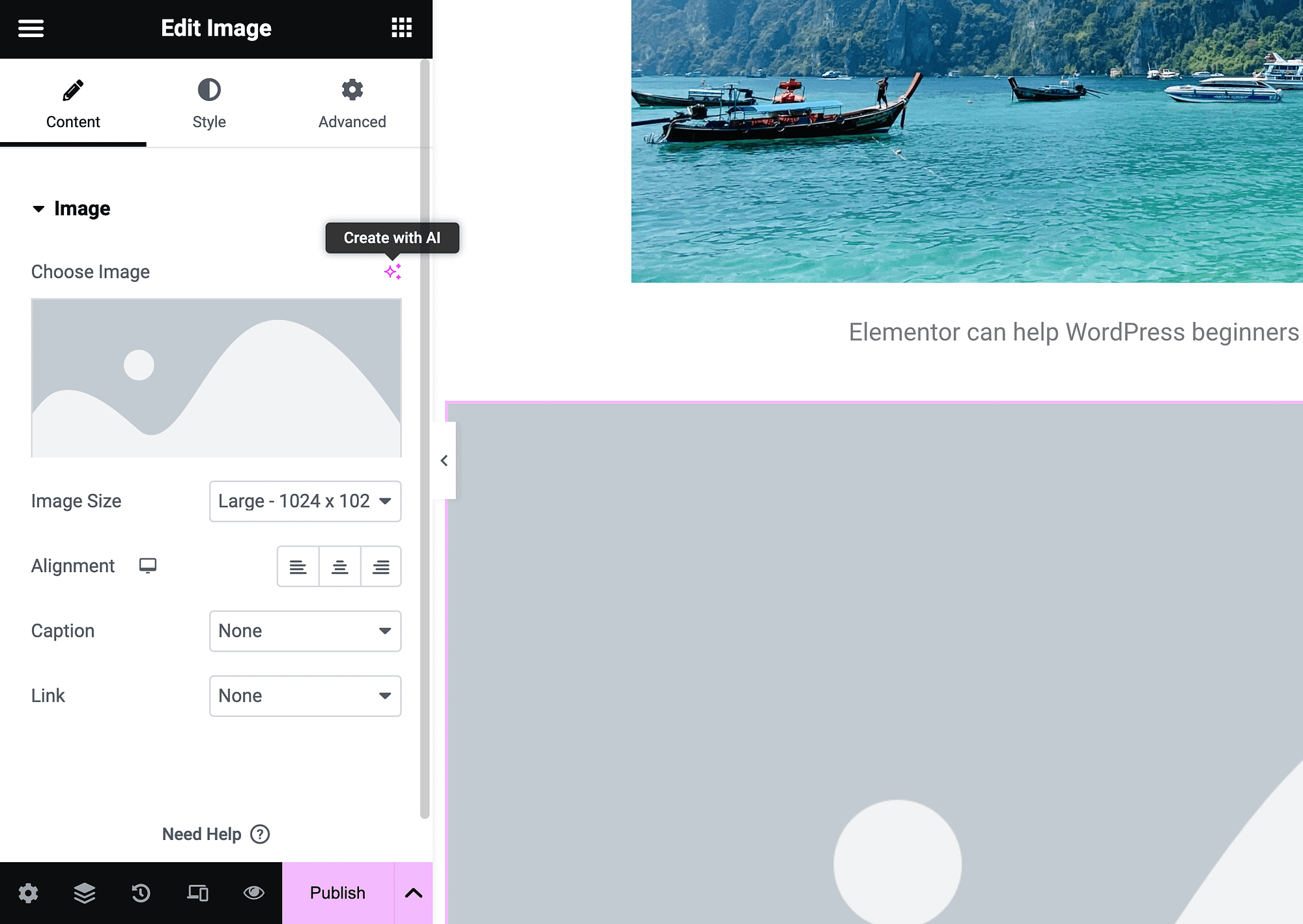Click the Publish button

click(x=337, y=893)
